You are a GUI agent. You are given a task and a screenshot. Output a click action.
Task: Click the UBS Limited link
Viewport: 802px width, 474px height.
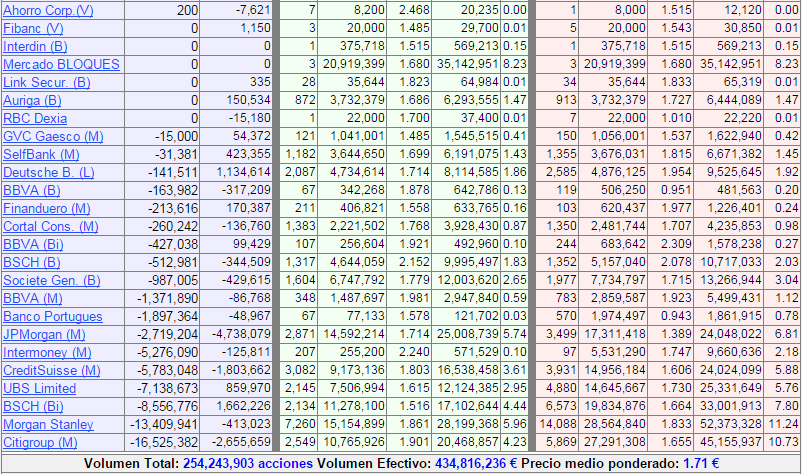[x=39, y=388]
